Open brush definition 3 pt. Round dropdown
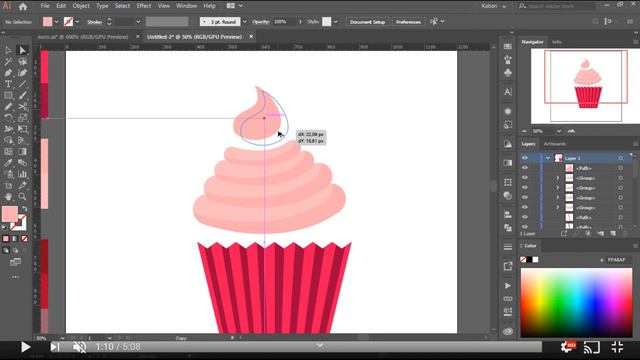The width and height of the screenshot is (640, 360). (244, 22)
